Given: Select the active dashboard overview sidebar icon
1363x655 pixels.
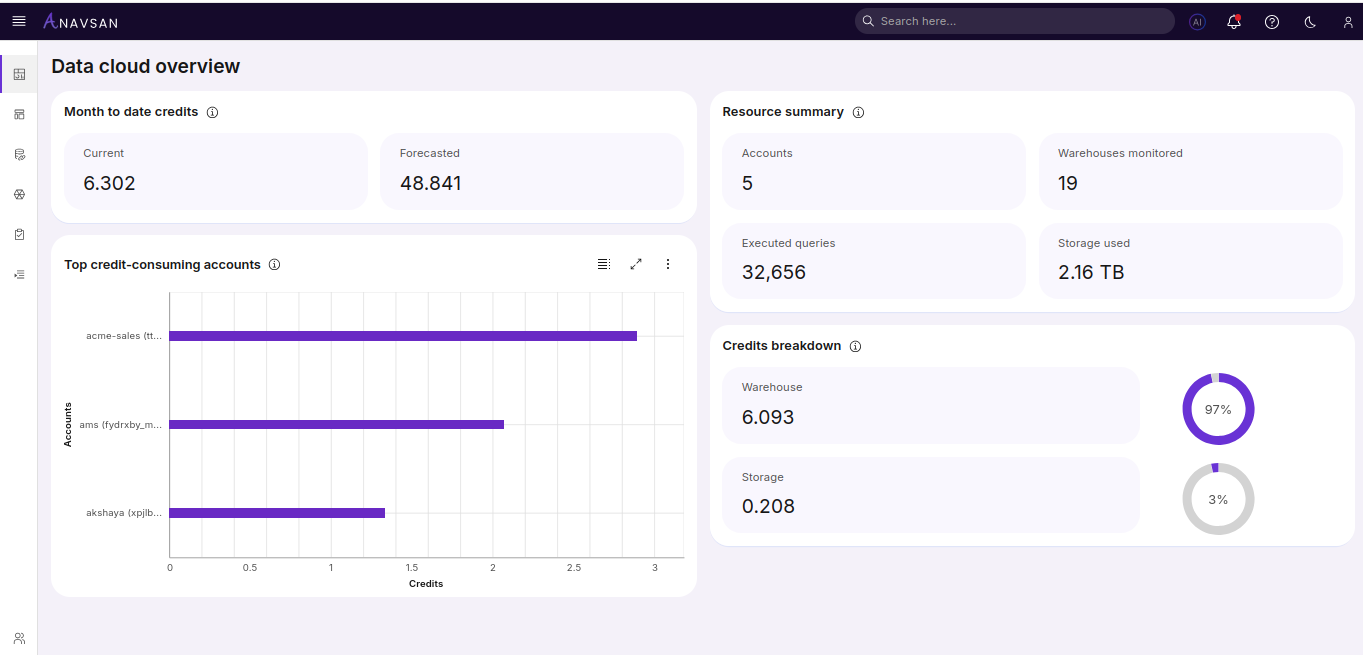Looking at the screenshot, I should click(x=19, y=74).
